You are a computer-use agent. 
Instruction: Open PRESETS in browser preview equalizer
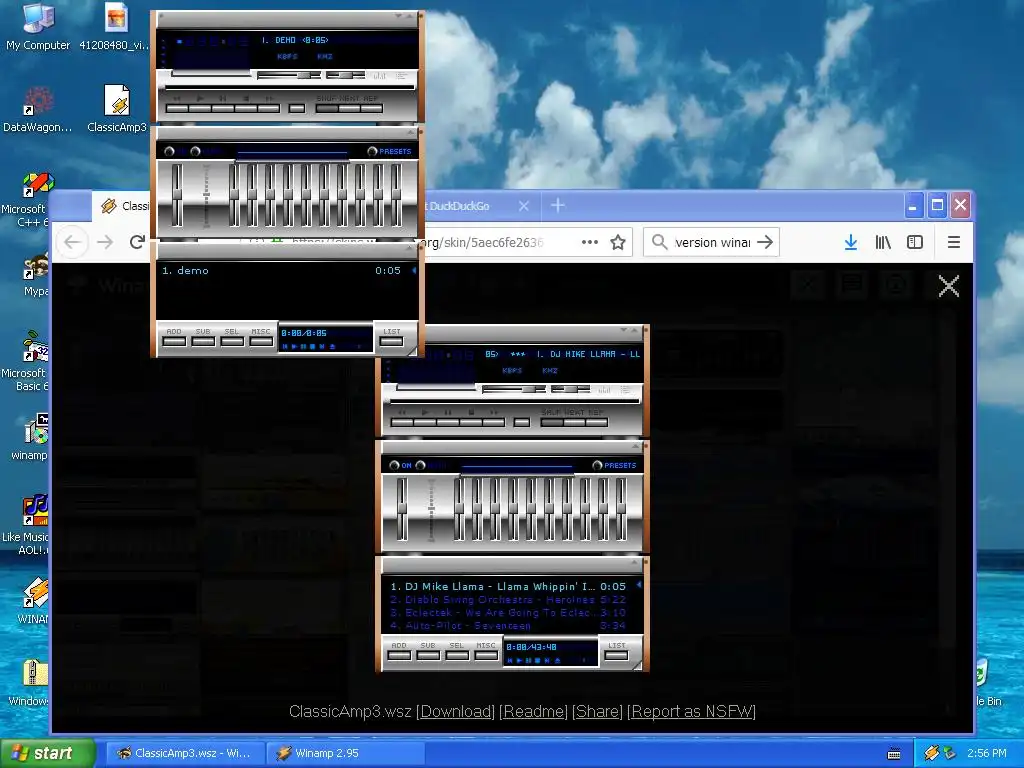[x=614, y=466]
